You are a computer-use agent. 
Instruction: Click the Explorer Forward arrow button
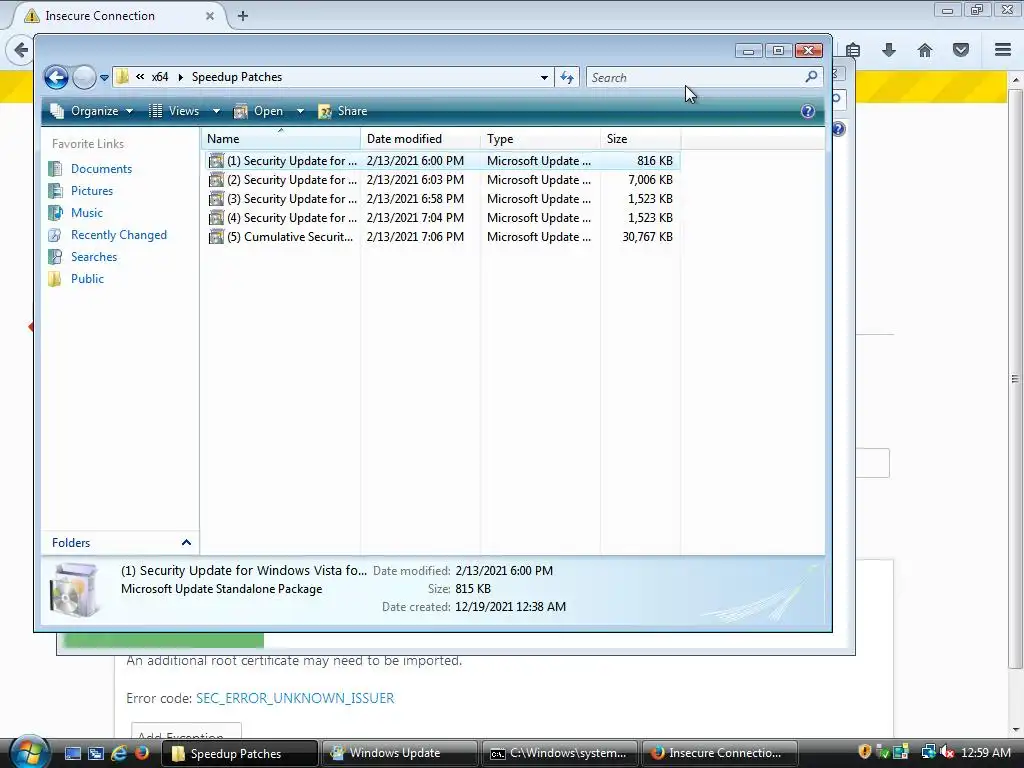(84, 78)
